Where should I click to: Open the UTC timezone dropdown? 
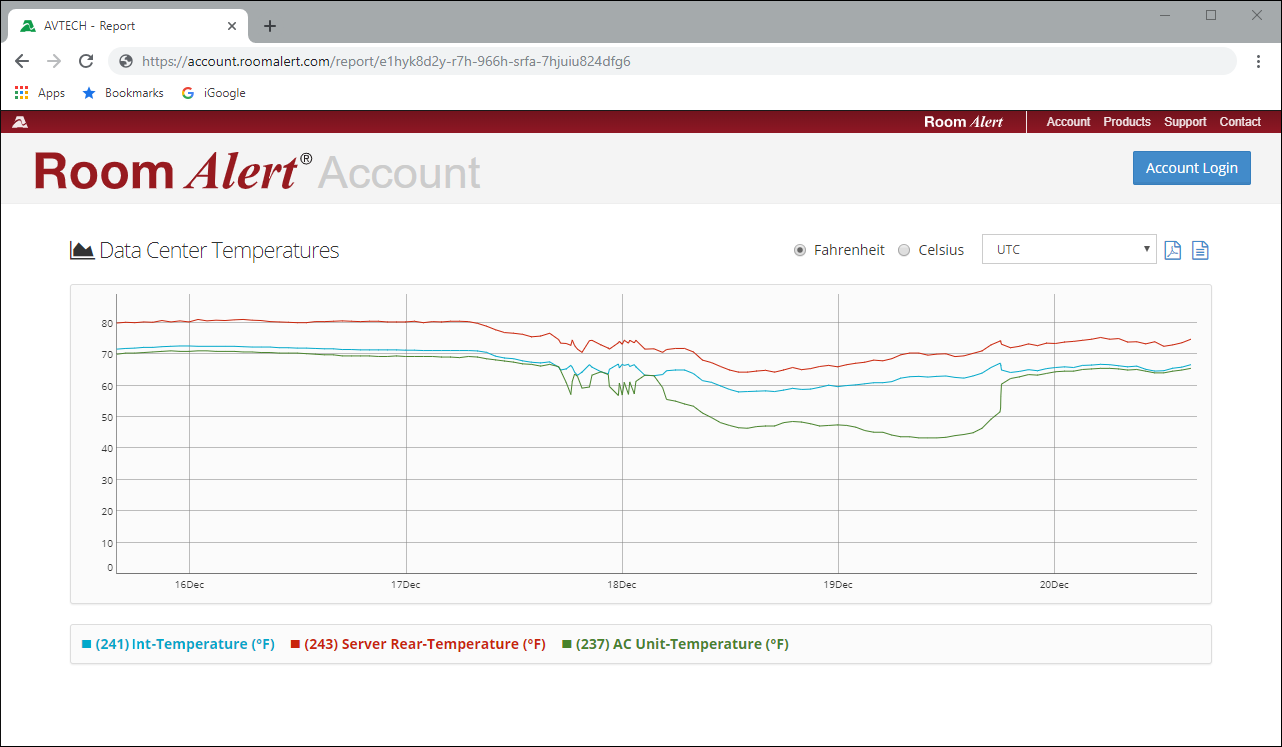pos(1069,248)
